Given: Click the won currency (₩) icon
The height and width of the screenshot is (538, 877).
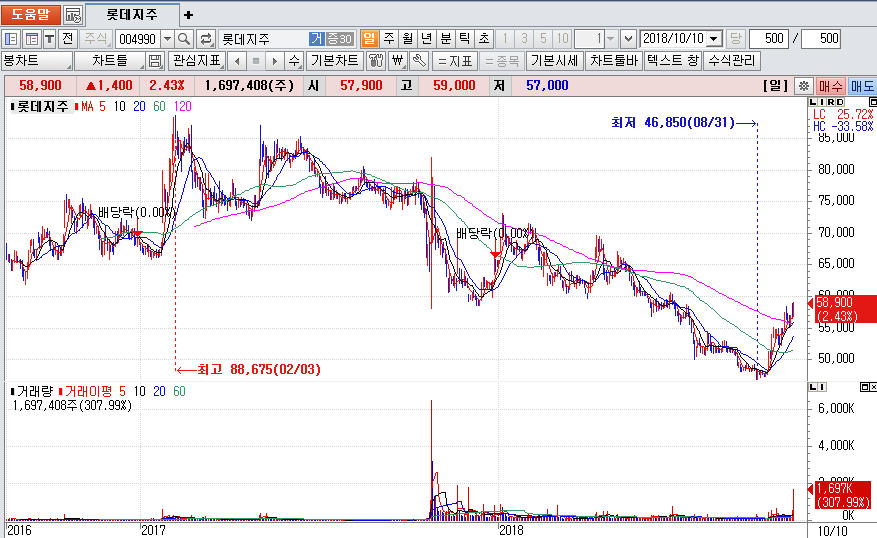Looking at the screenshot, I should [x=396, y=61].
